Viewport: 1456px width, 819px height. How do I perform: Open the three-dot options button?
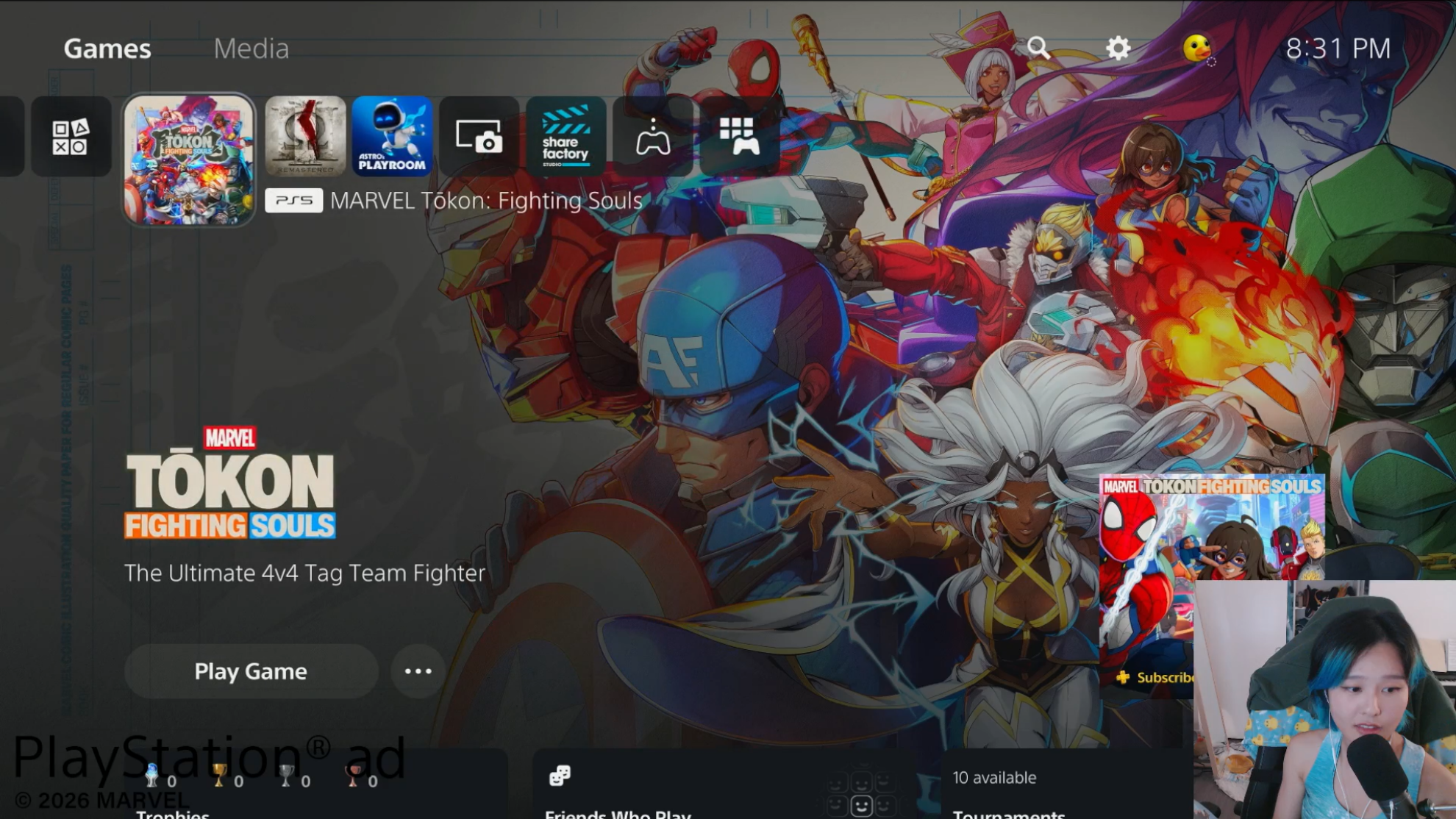click(418, 671)
